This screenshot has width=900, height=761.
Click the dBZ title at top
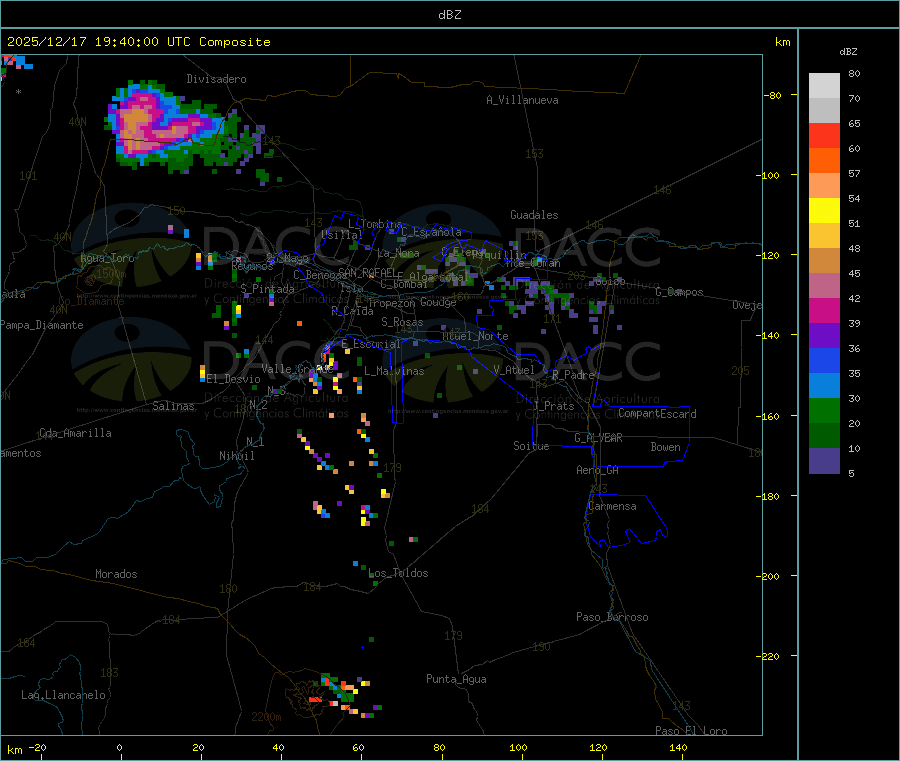click(x=450, y=15)
